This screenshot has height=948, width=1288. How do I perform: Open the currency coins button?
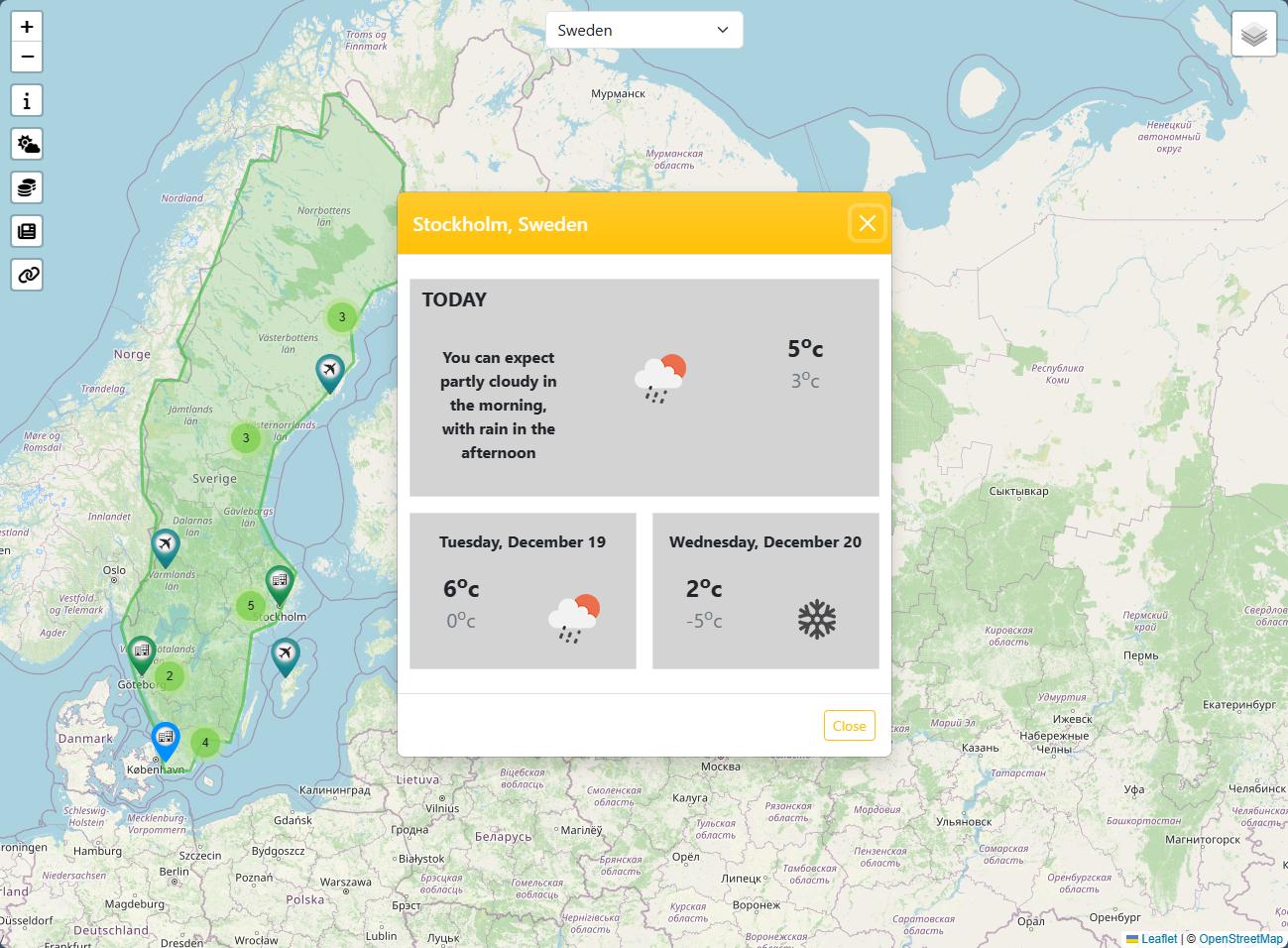[x=27, y=187]
